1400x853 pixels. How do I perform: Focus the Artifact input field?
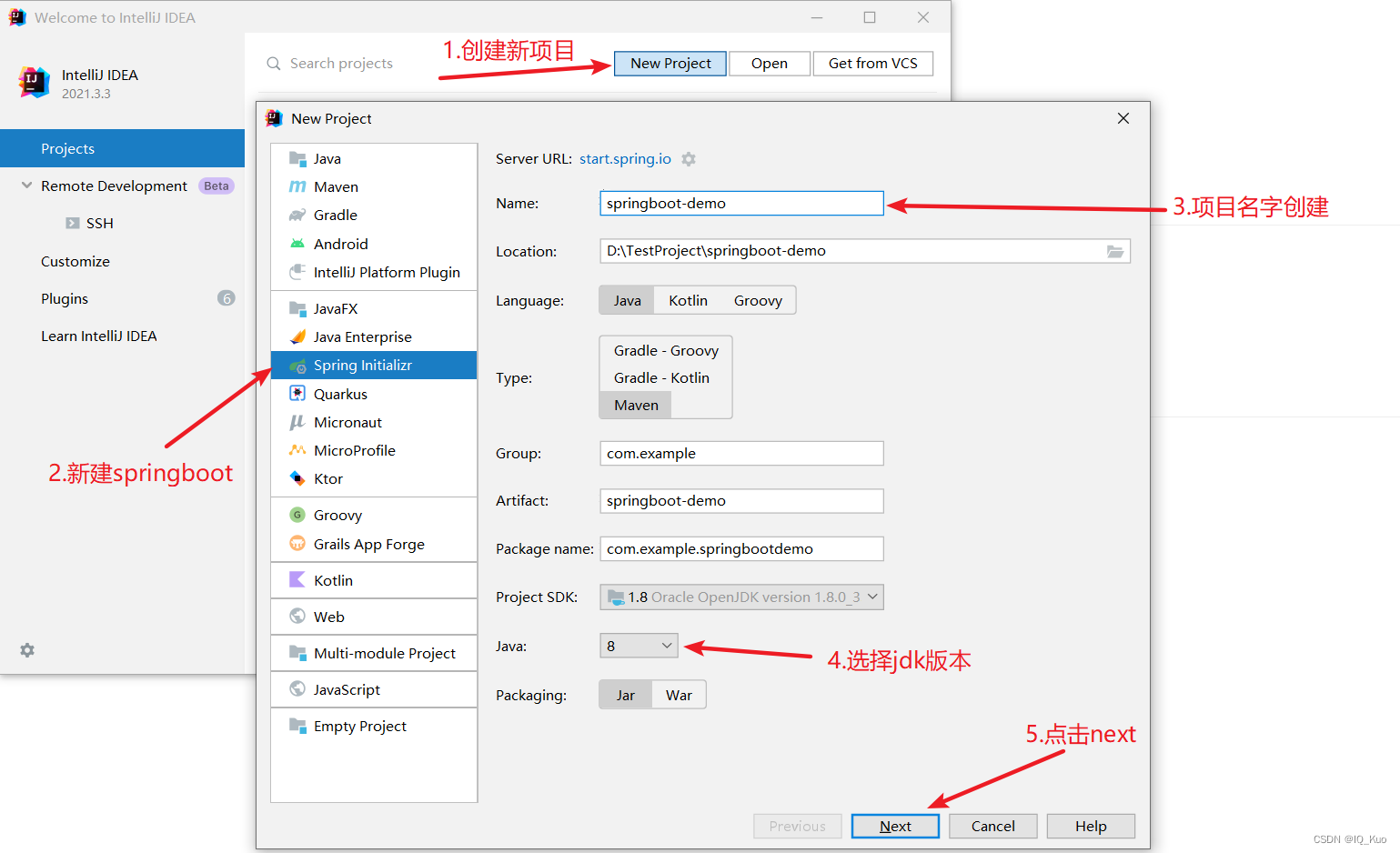click(x=741, y=501)
